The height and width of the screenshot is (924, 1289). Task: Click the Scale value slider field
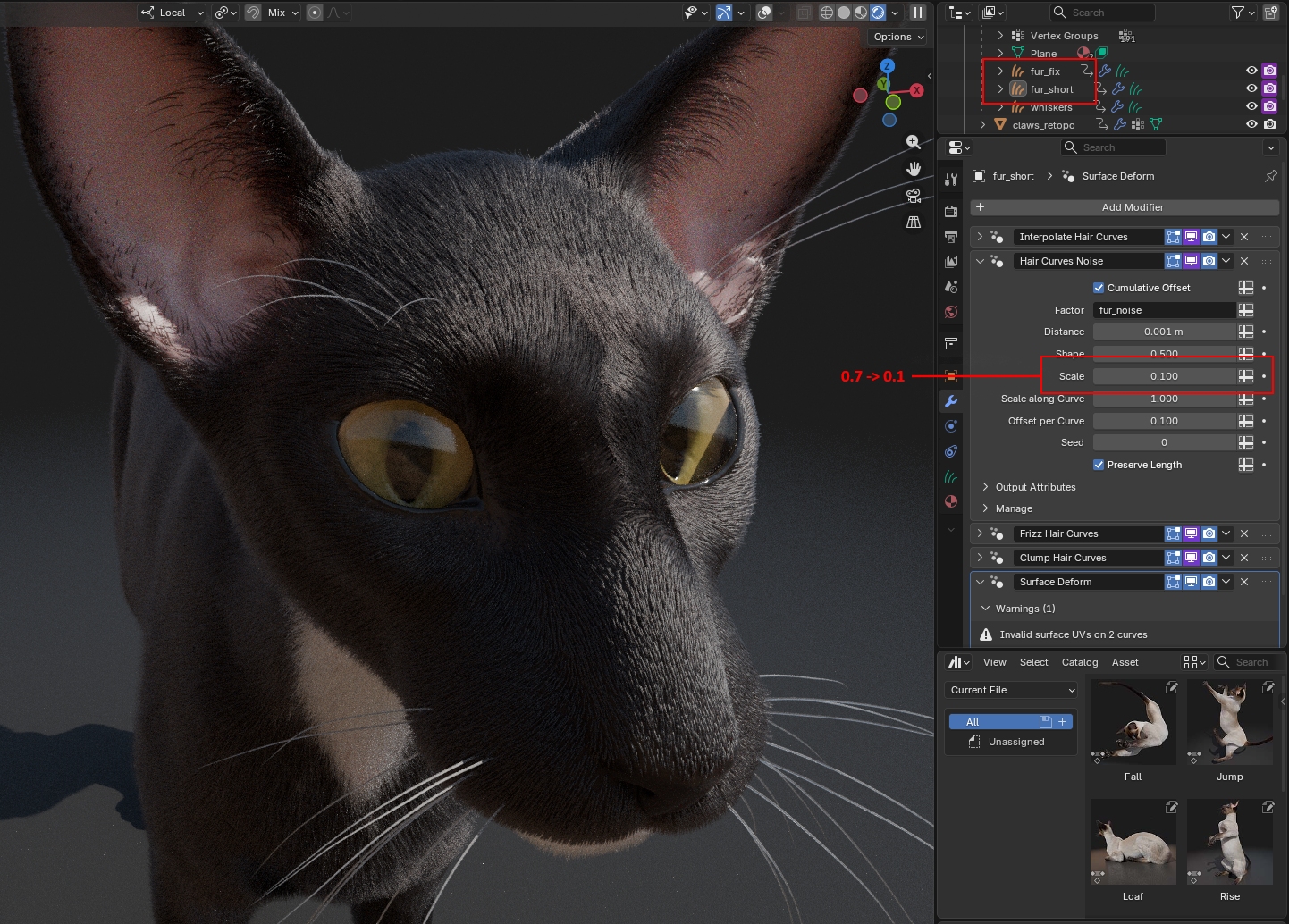click(x=1163, y=376)
